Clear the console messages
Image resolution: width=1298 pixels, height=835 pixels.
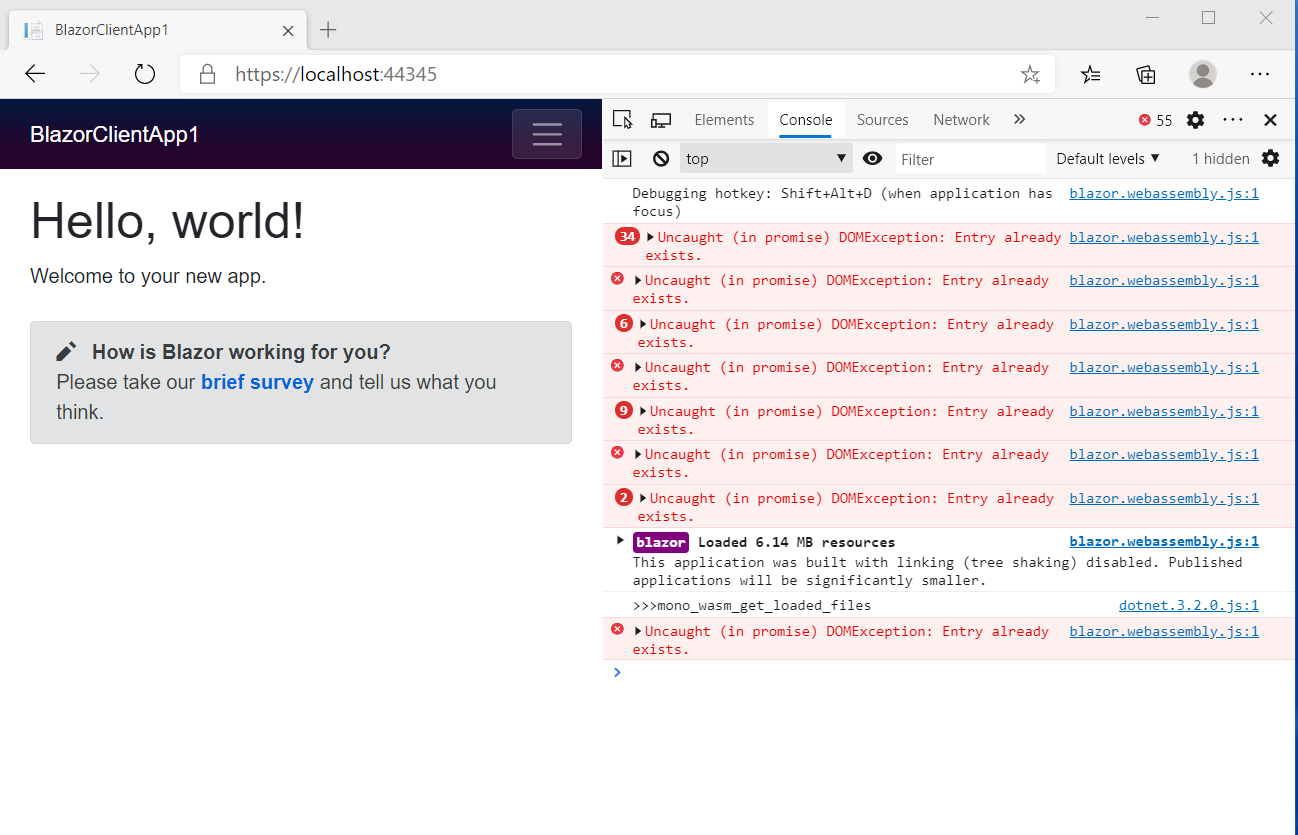click(x=659, y=158)
